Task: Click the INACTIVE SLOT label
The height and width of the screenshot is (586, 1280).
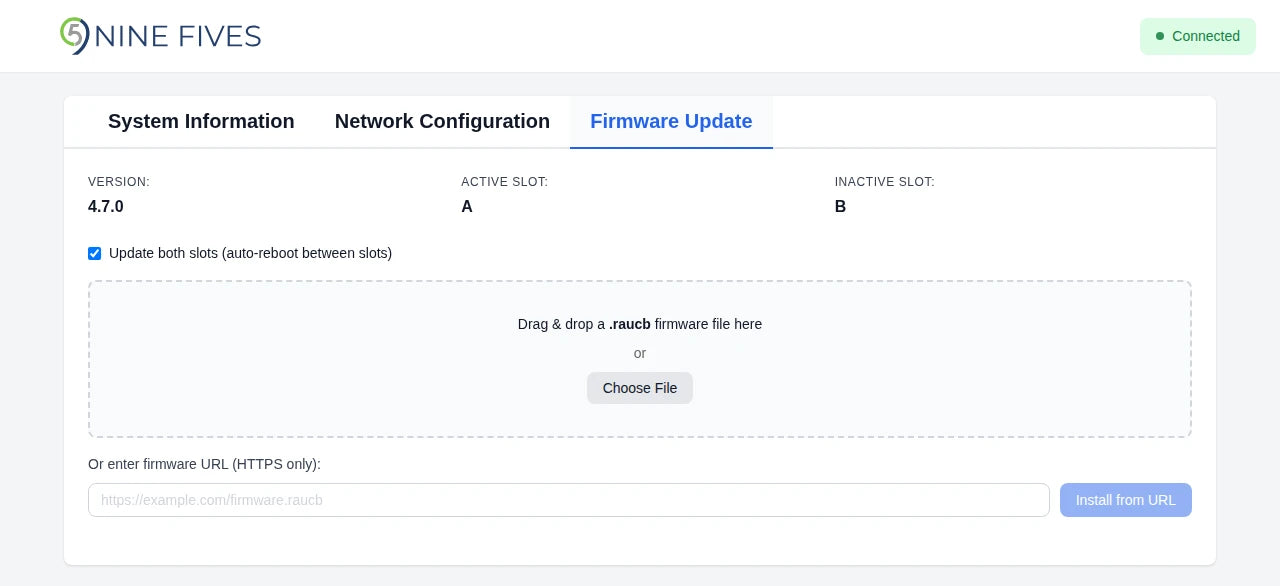Action: [885, 182]
